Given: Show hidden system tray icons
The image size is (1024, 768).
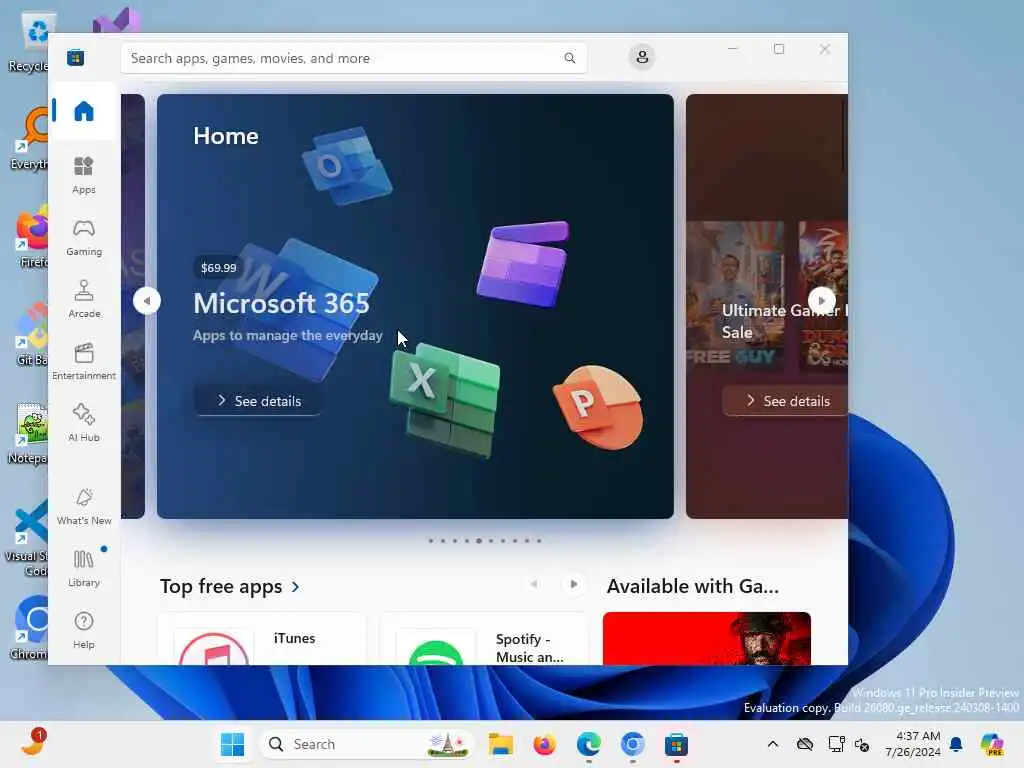Looking at the screenshot, I should point(773,744).
